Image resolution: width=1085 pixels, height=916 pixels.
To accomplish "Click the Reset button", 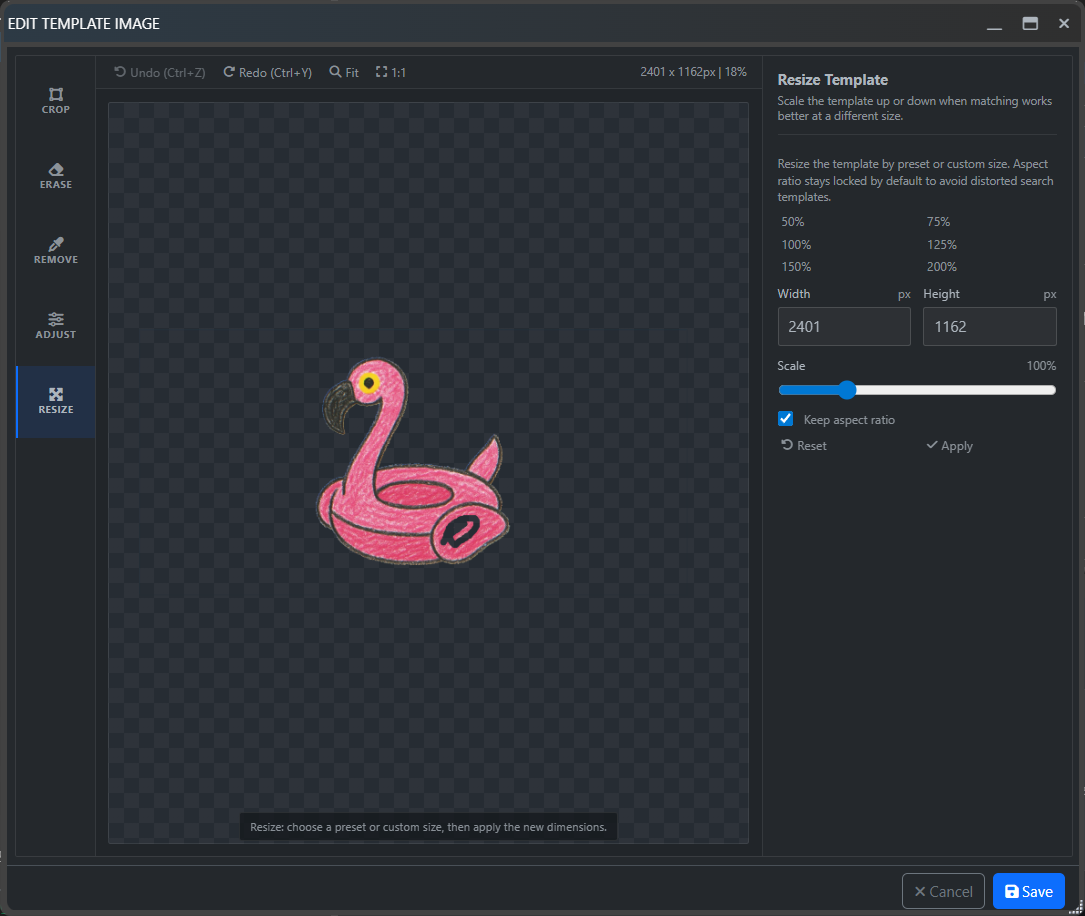I will point(804,446).
